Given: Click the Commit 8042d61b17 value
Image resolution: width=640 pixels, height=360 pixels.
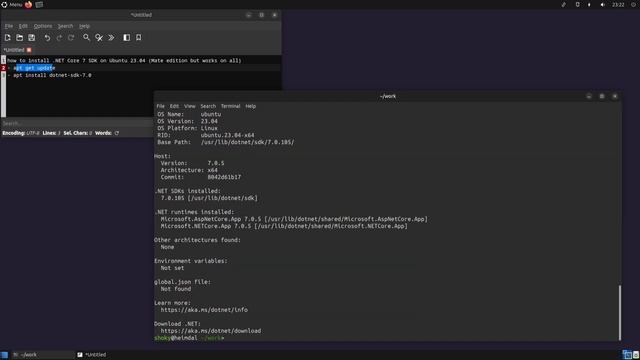Looking at the screenshot, I should (224, 177).
